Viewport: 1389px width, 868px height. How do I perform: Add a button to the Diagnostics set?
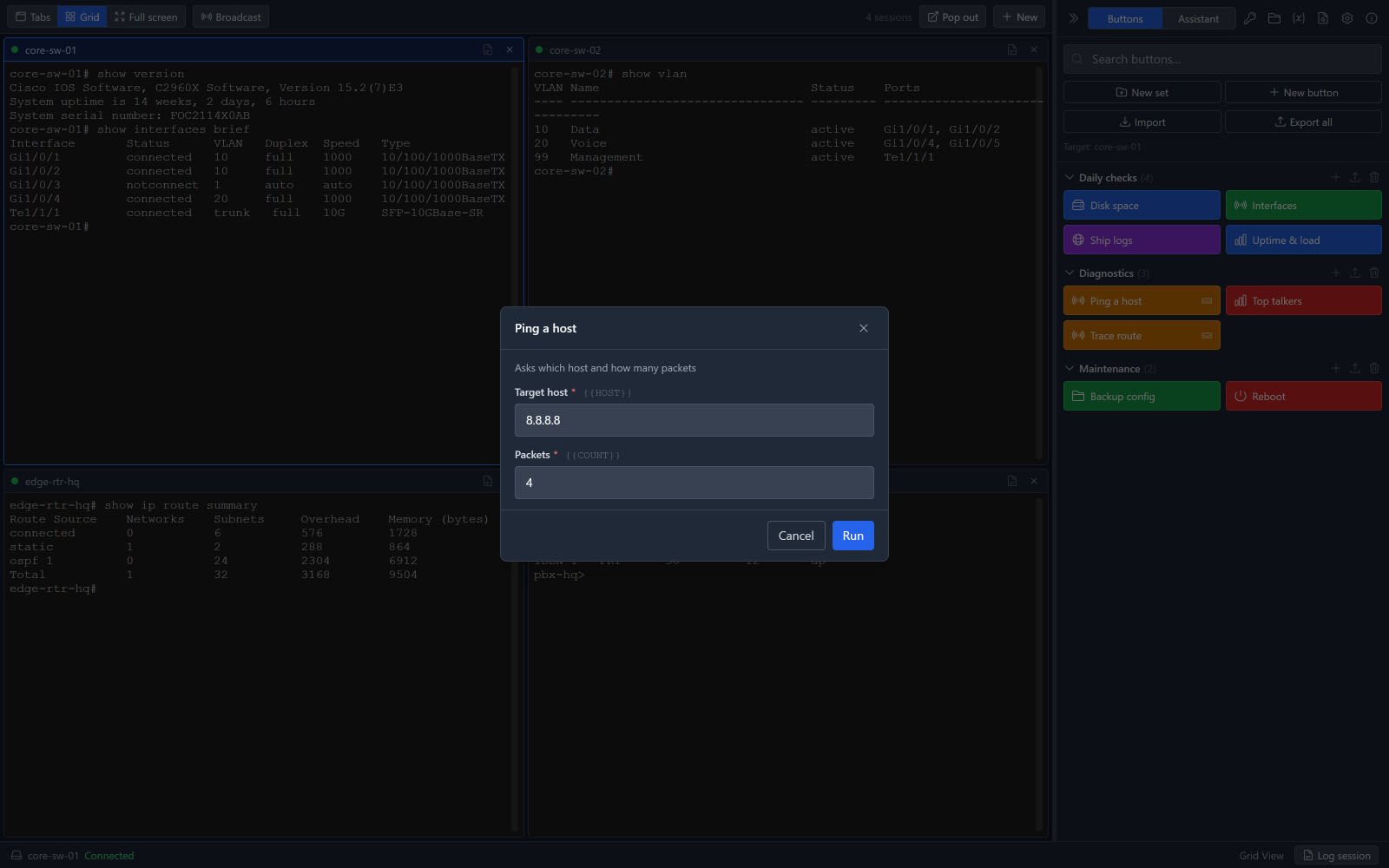(x=1336, y=273)
